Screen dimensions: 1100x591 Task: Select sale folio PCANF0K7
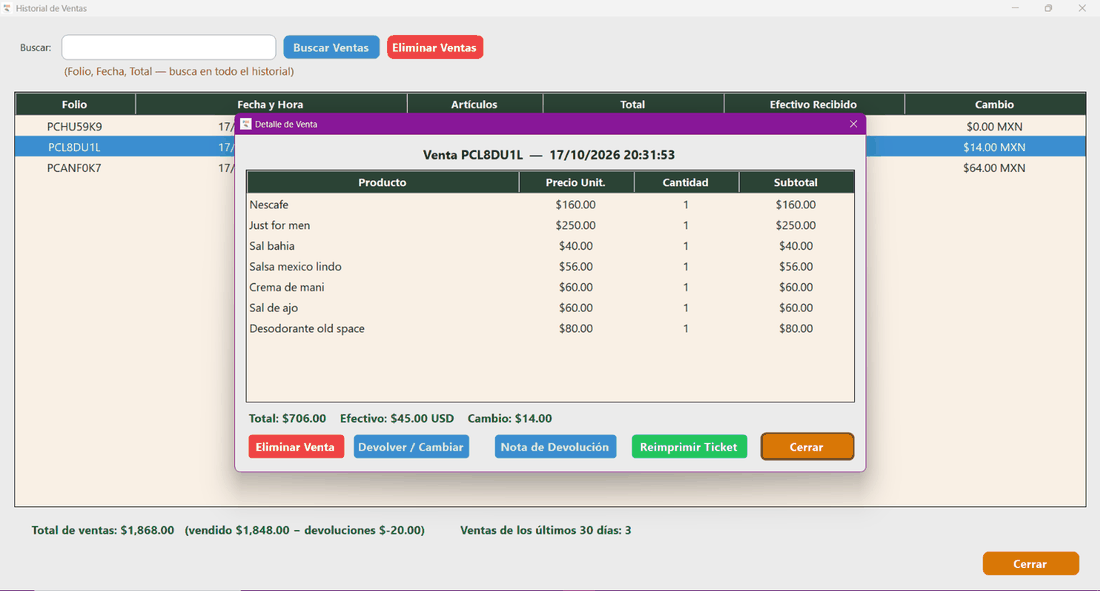[74, 168]
